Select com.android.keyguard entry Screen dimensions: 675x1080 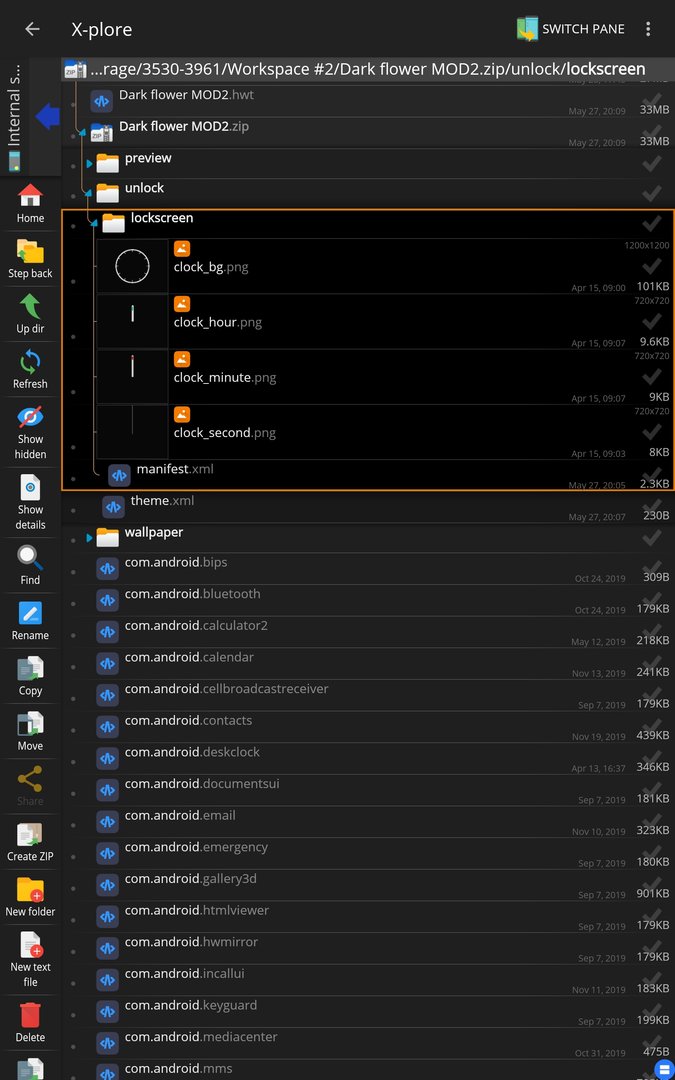(x=368, y=1012)
